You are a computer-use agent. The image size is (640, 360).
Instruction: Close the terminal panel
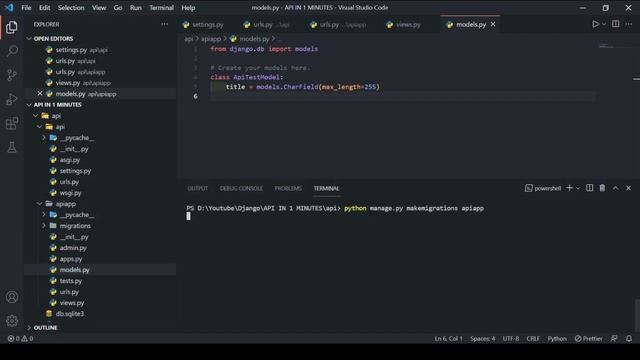point(629,188)
